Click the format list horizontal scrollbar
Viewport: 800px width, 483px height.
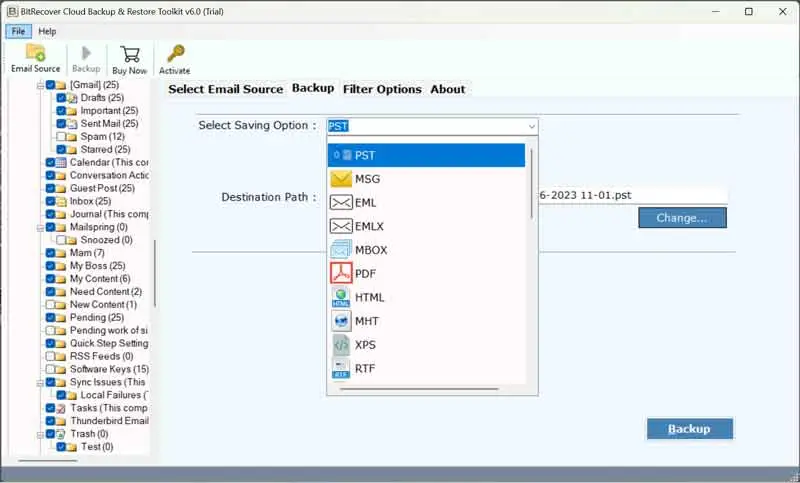click(419, 389)
